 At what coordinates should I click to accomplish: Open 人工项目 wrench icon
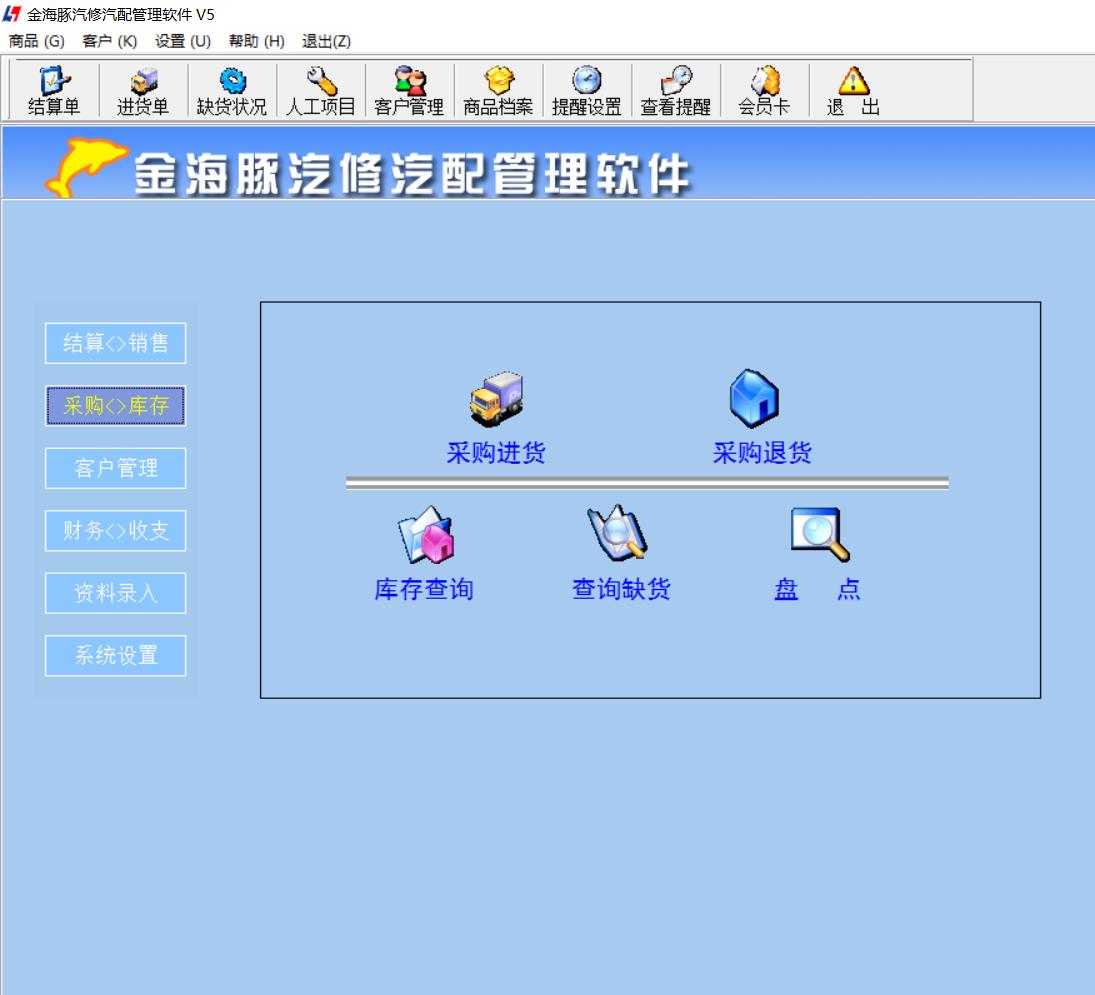click(321, 91)
